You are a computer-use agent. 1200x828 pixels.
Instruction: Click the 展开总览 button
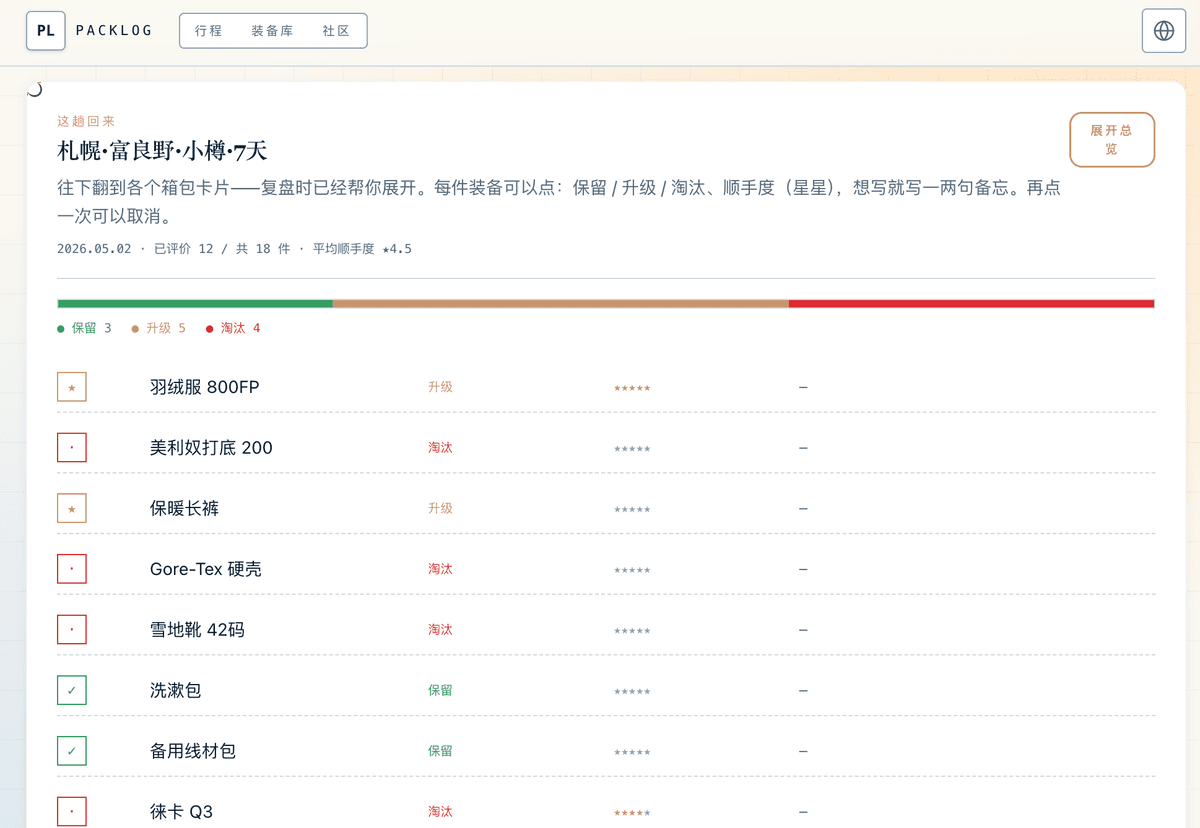[1112, 139]
